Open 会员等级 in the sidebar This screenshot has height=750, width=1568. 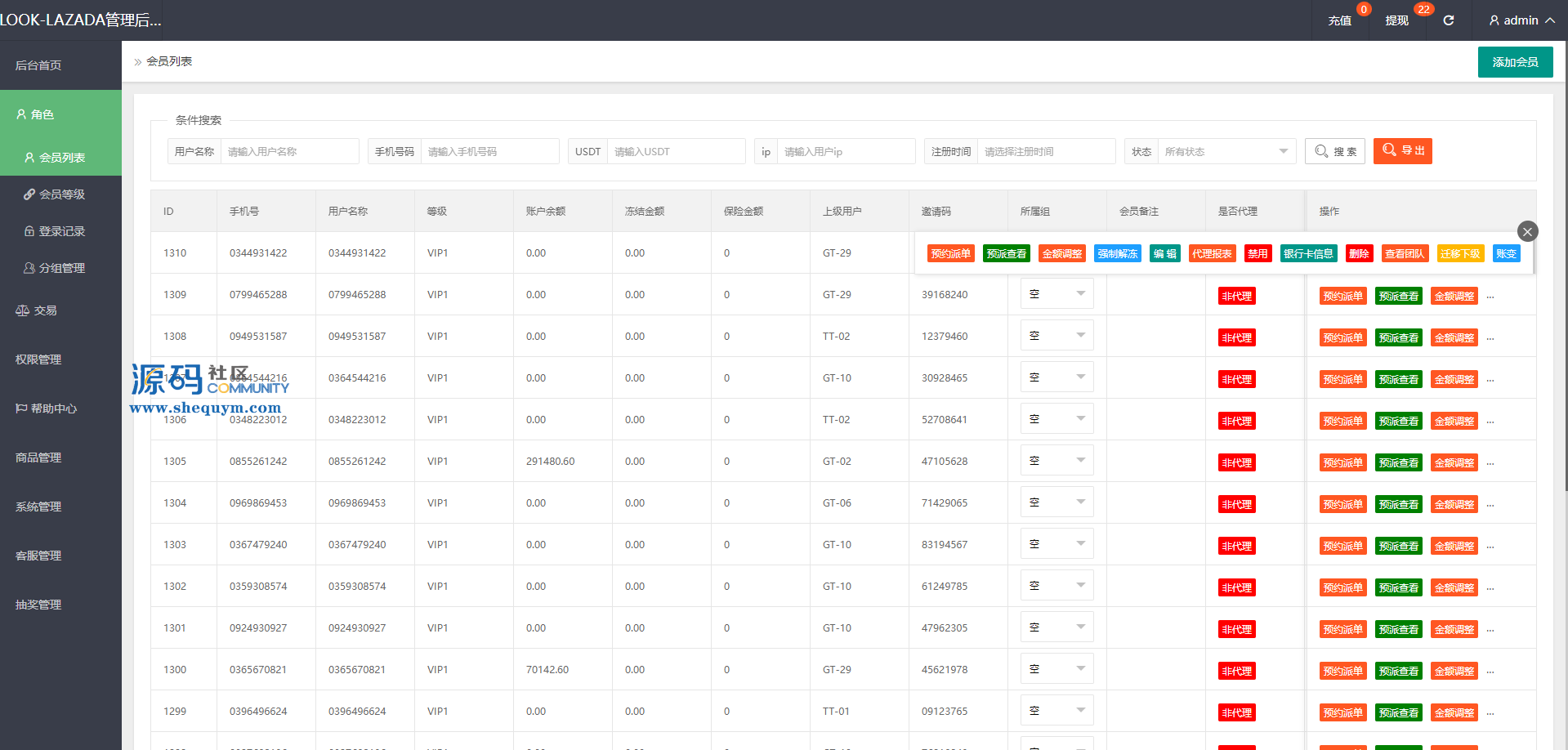pos(60,194)
